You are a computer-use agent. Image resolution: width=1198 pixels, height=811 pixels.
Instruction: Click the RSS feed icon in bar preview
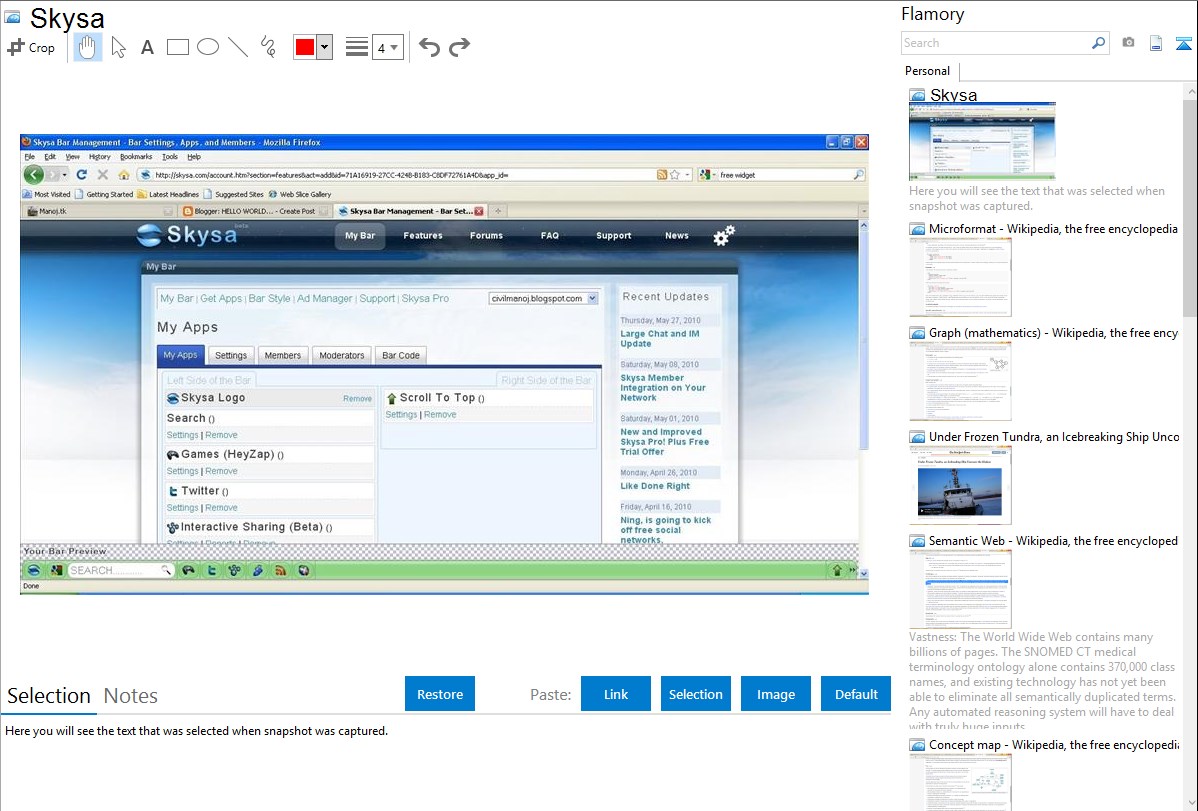pos(280,570)
